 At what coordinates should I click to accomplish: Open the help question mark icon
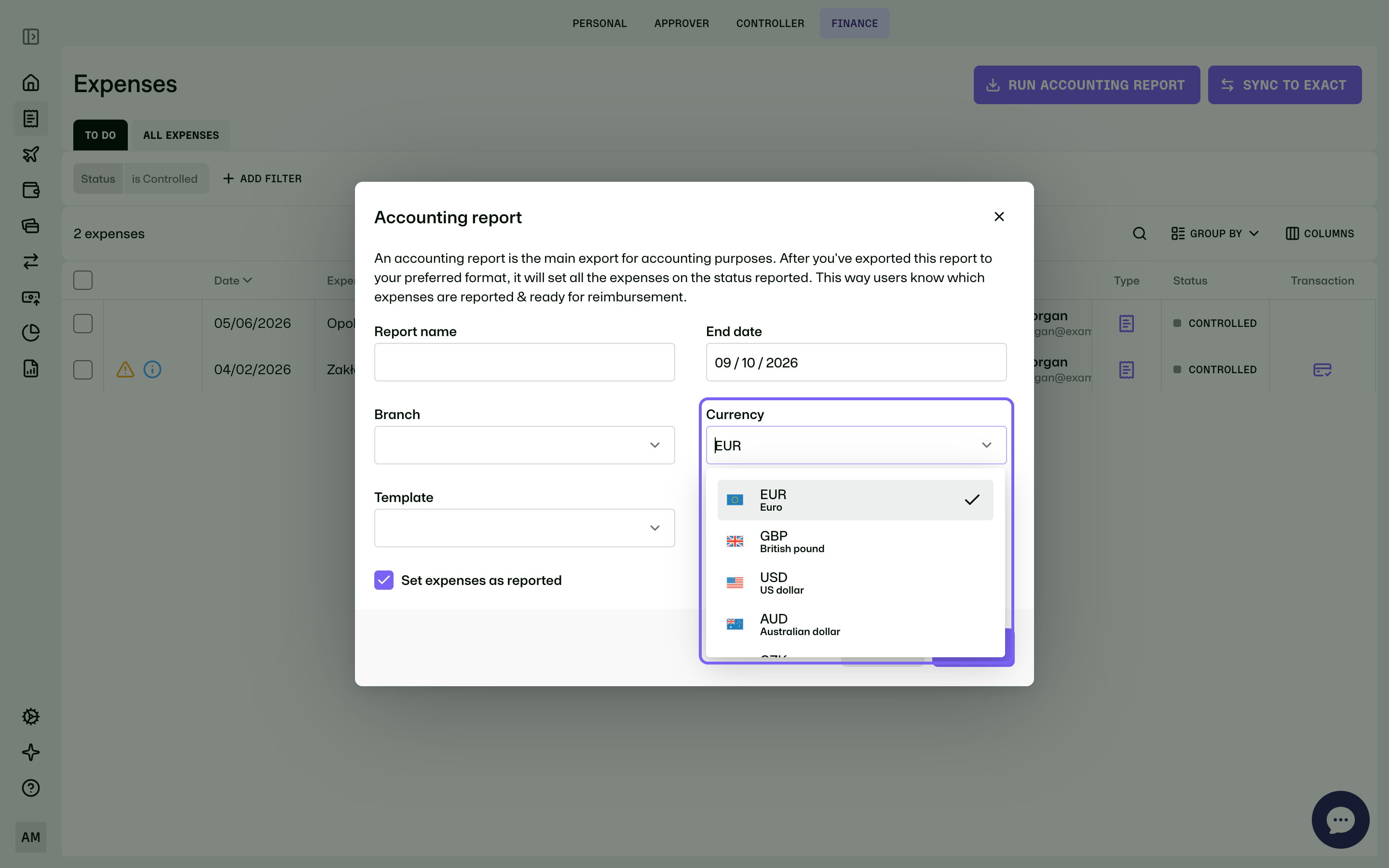pos(31,788)
